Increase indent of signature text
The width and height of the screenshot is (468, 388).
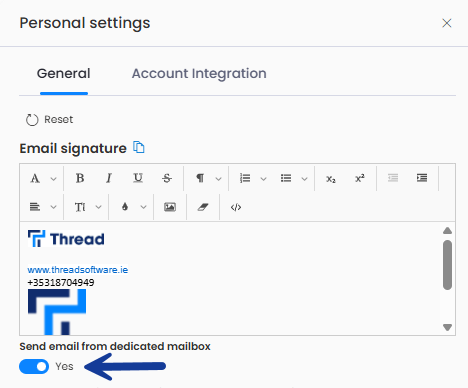point(422,178)
